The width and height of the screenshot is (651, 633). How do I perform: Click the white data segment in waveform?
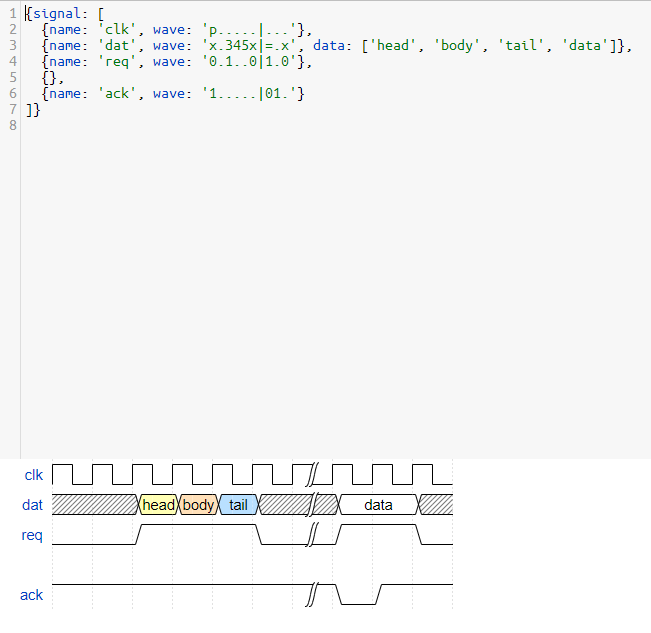coord(378,505)
